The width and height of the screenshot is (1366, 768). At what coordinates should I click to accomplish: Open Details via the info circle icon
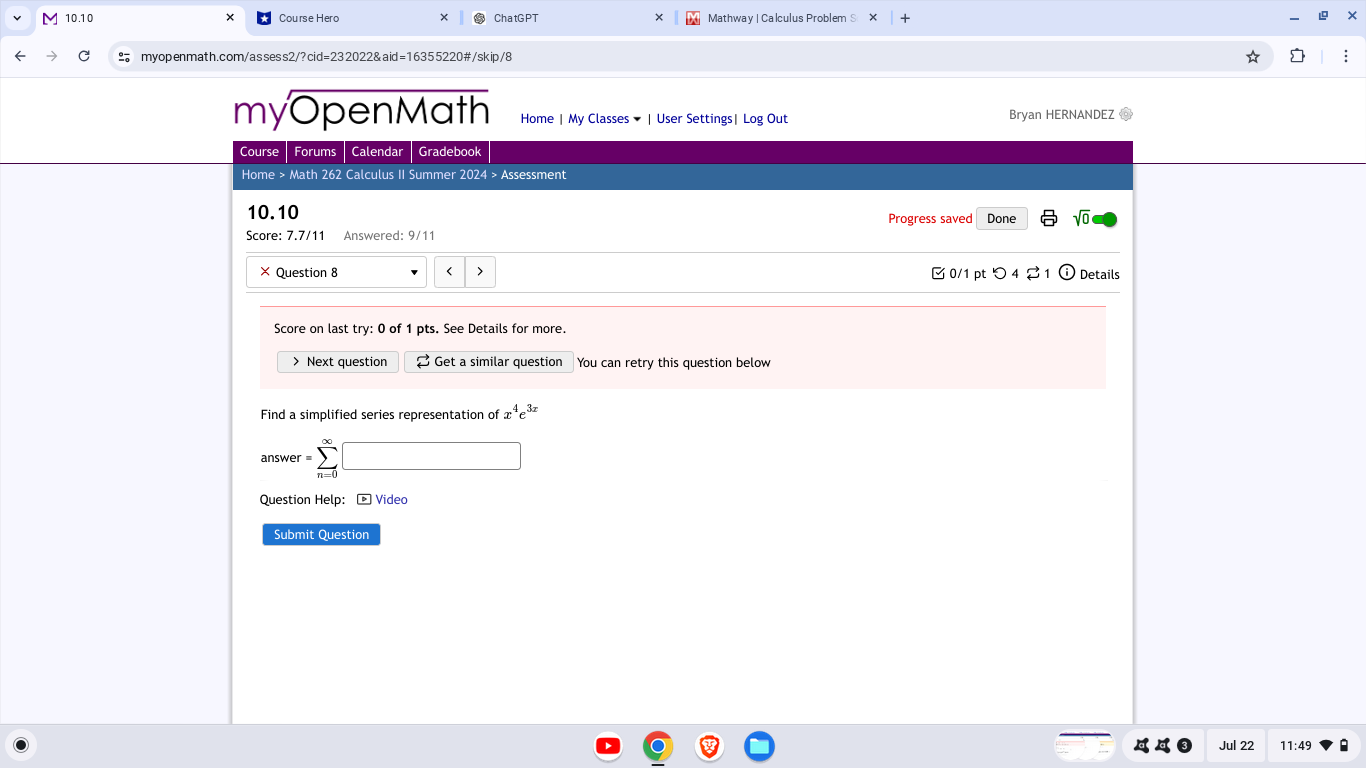1066,271
